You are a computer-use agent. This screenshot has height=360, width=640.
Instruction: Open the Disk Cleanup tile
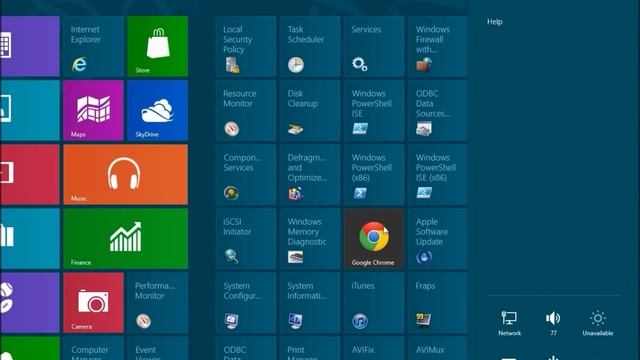[x=310, y=110]
